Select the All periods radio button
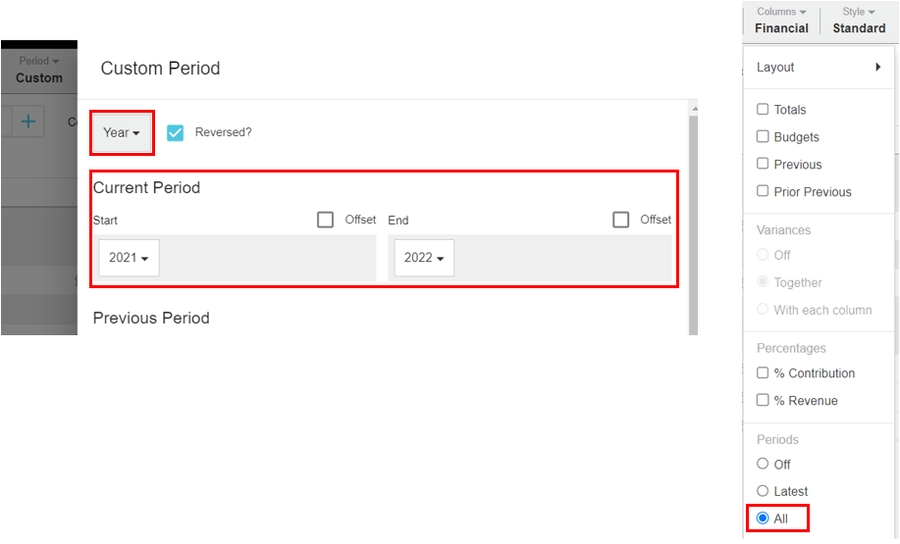Screen dimensions: 900x544 (x=763, y=518)
